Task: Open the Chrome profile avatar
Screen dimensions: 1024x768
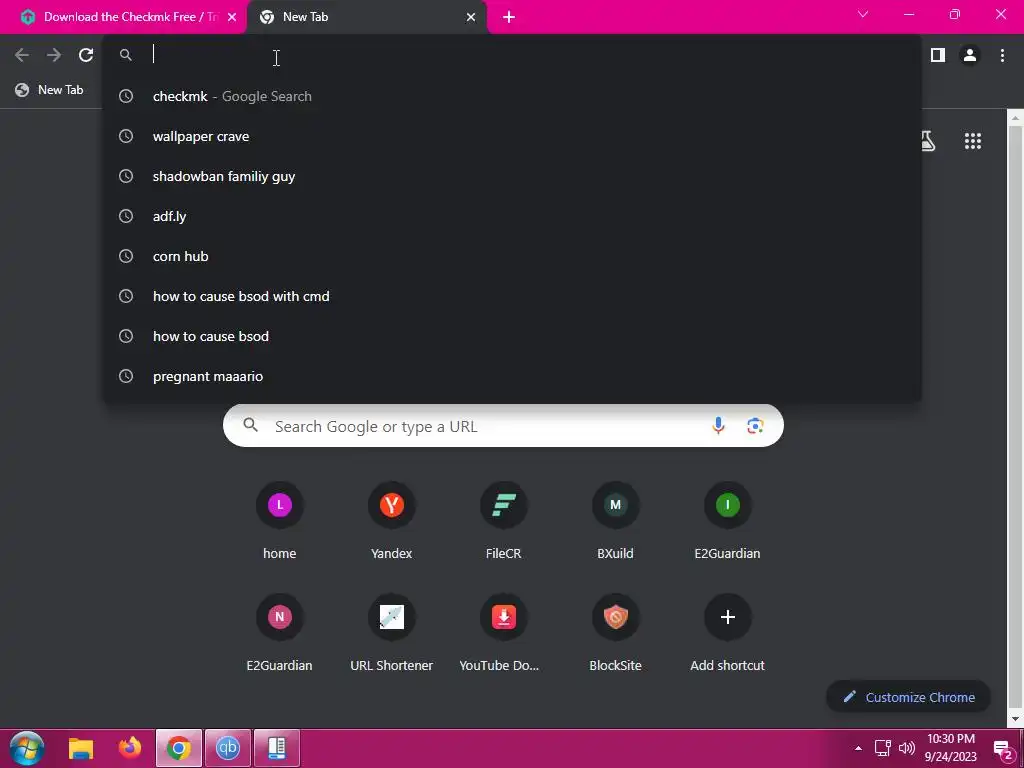Action: pos(970,55)
